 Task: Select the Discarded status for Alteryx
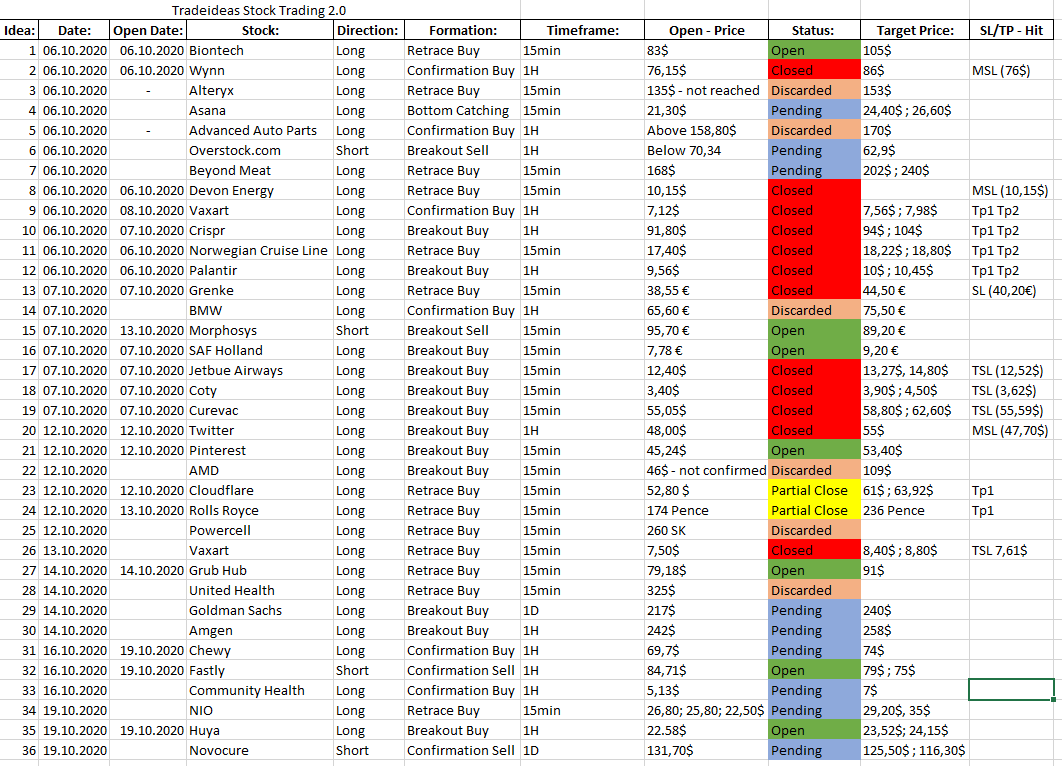tap(814, 91)
